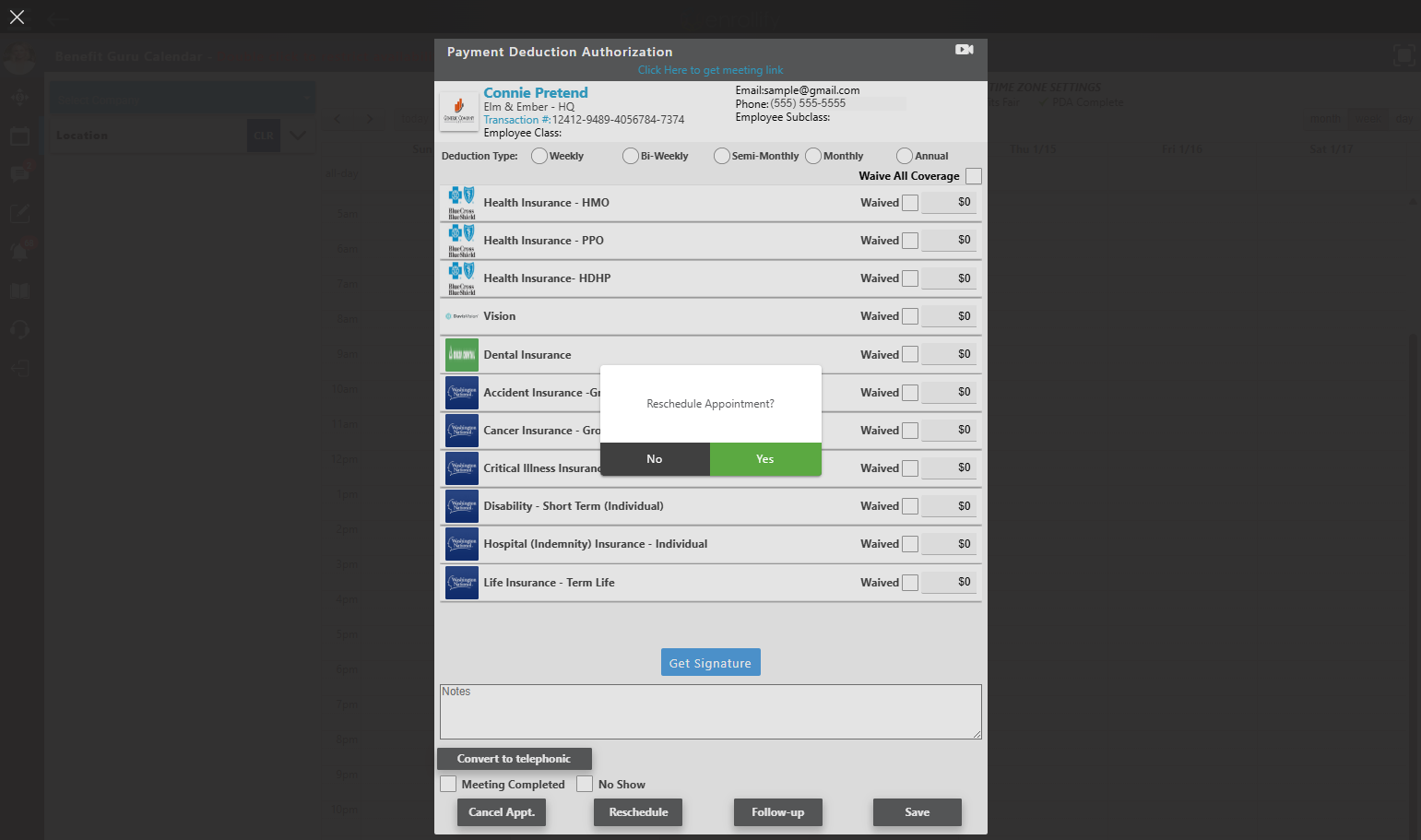
Task: Click the Blue Cross logo for Health Insurance- HDHP
Action: pyautogui.click(x=461, y=278)
